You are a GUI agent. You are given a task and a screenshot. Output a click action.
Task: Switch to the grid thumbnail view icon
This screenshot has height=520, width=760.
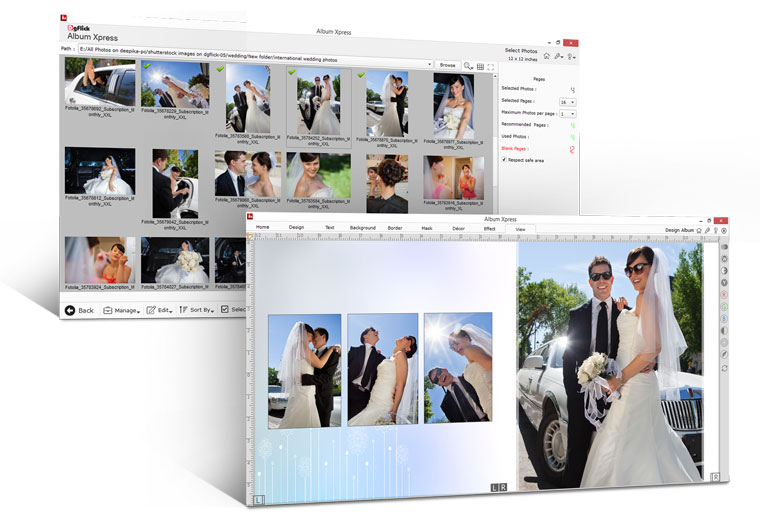tap(480, 66)
